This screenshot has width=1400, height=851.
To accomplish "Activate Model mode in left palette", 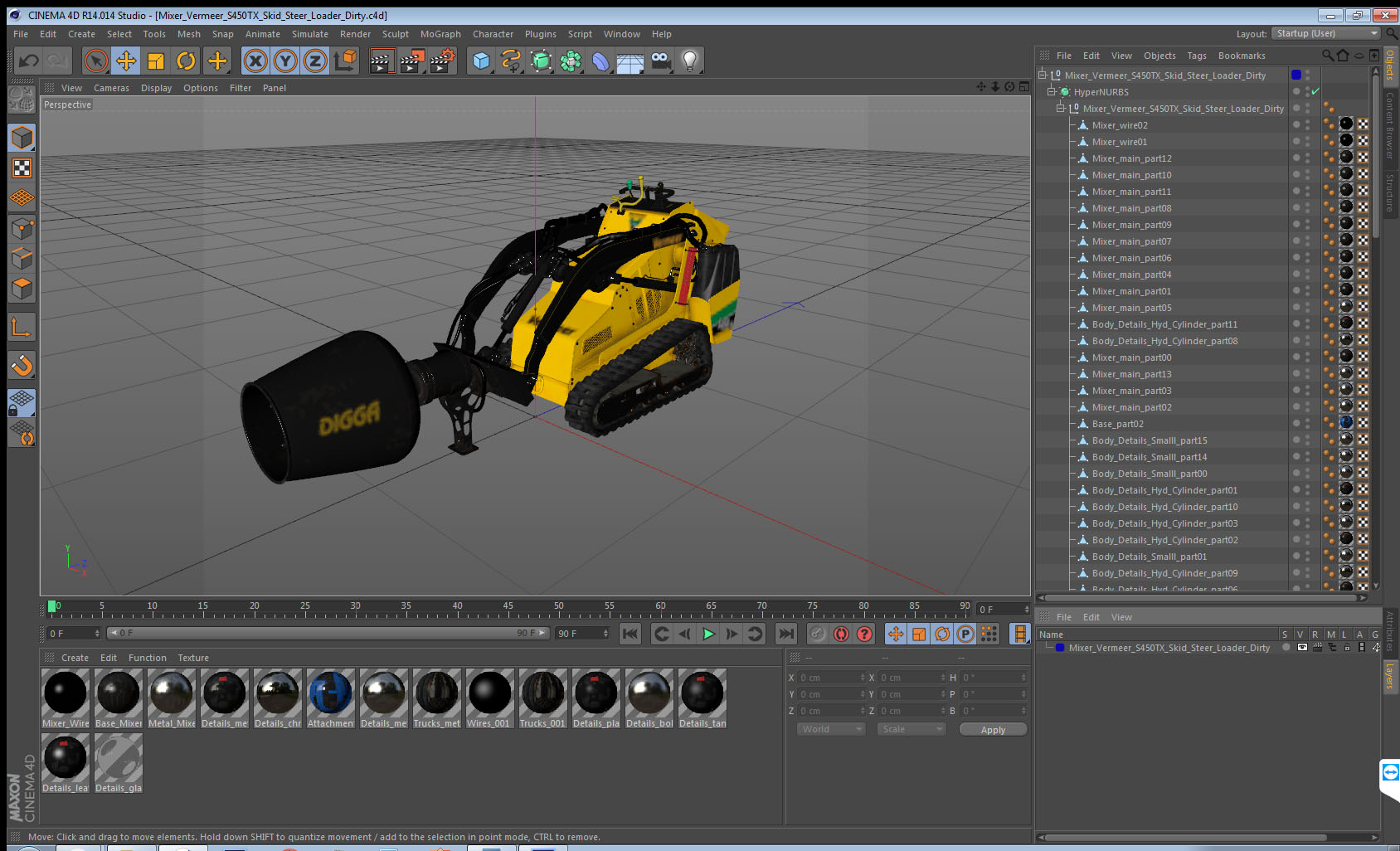I will point(22,138).
